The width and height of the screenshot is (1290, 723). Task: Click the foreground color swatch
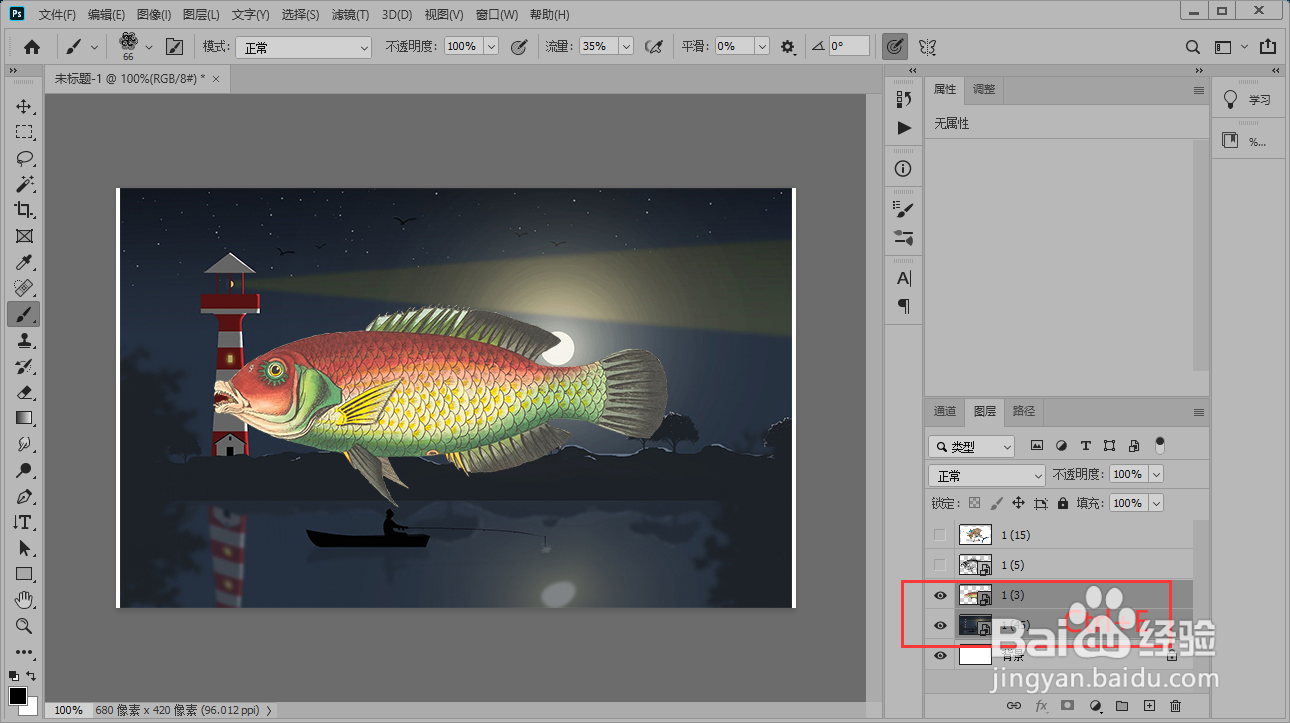(x=18, y=696)
